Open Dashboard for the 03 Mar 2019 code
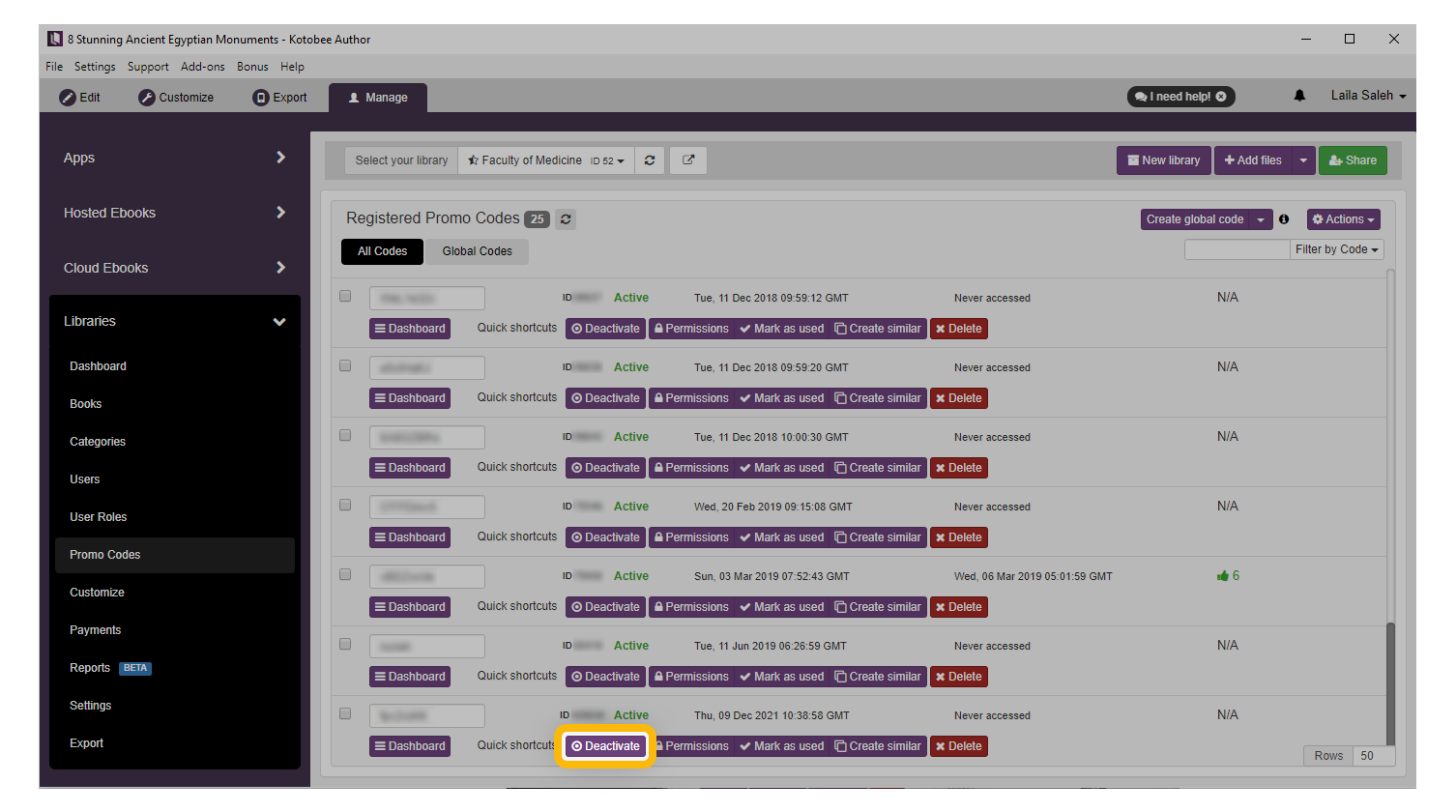Screen dimensions: 1456x812 click(410, 607)
